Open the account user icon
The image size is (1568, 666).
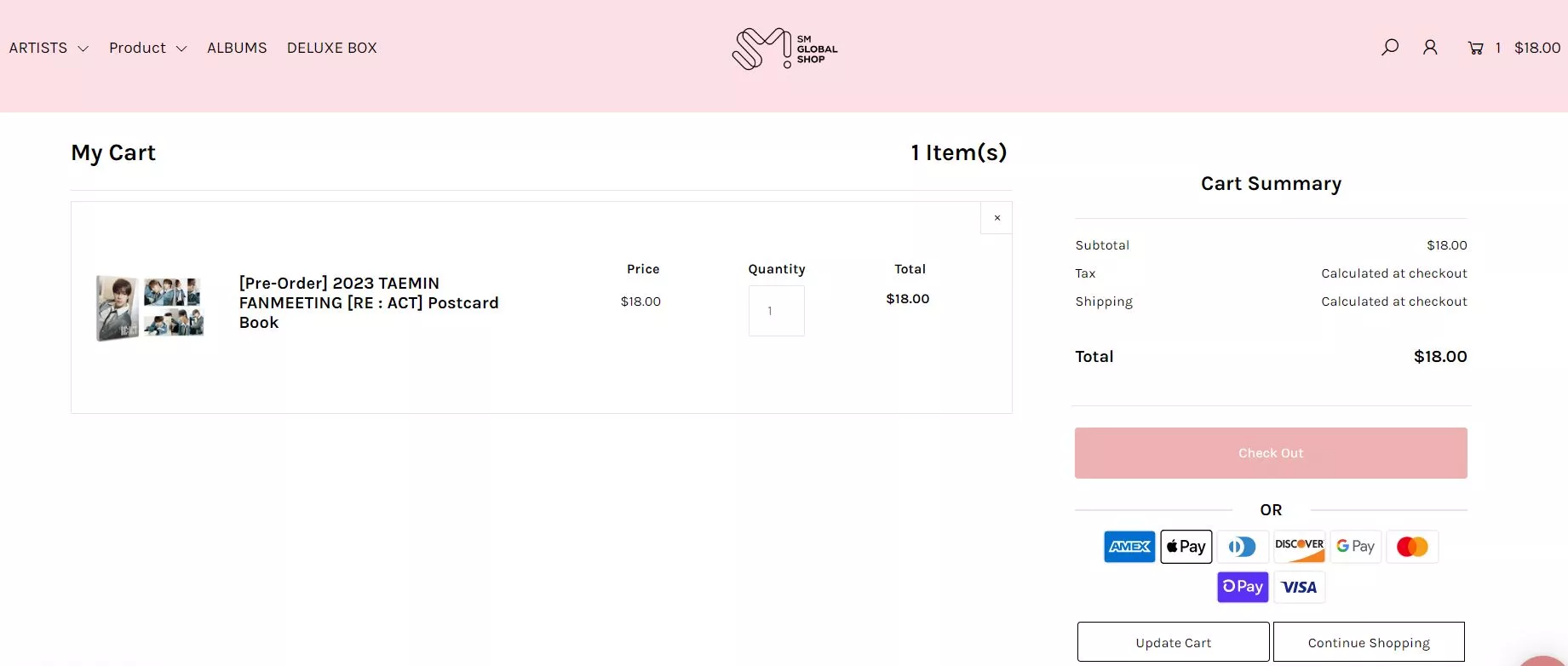(1430, 48)
